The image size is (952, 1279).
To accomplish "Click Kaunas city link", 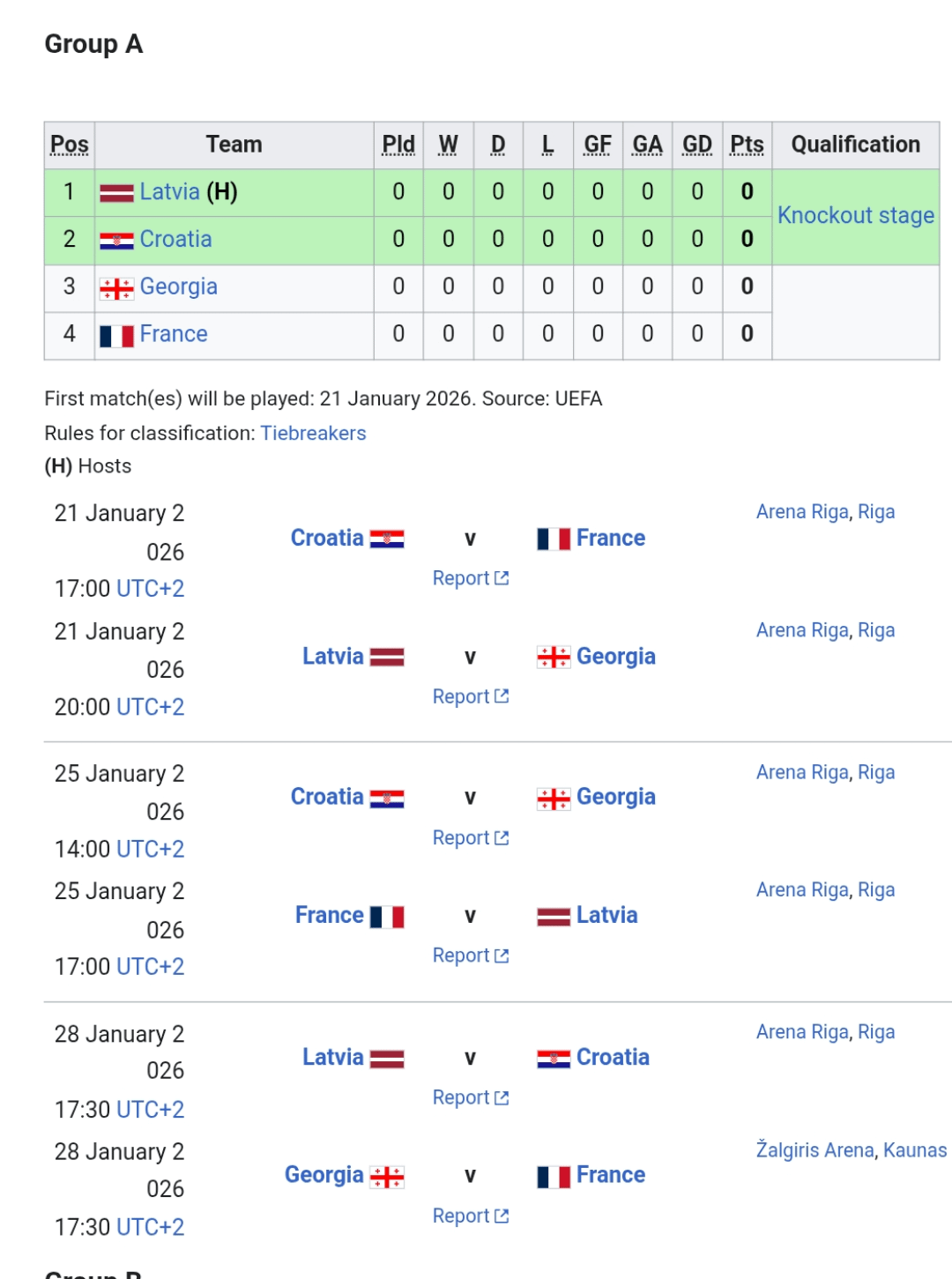I will click(914, 1150).
